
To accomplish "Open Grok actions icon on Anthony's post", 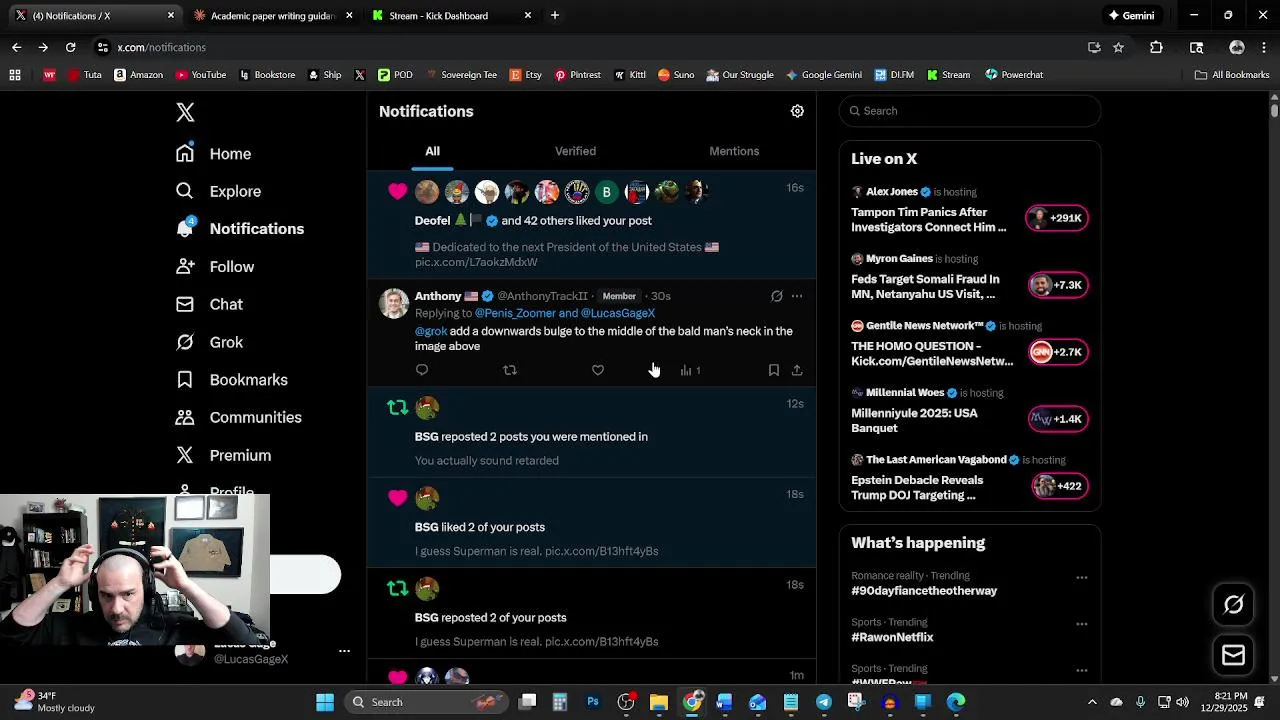I will click(x=777, y=296).
